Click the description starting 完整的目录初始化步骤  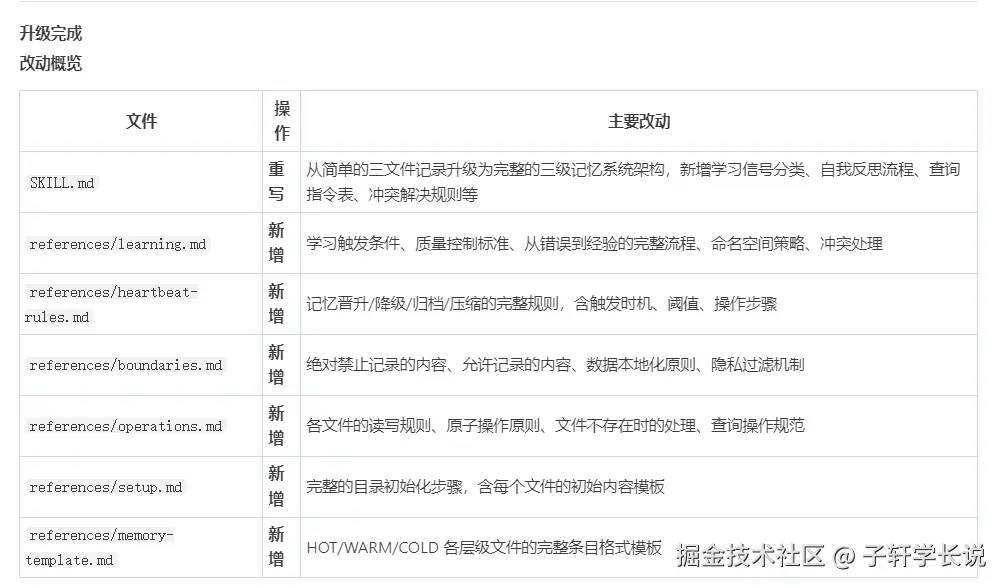[485, 487]
